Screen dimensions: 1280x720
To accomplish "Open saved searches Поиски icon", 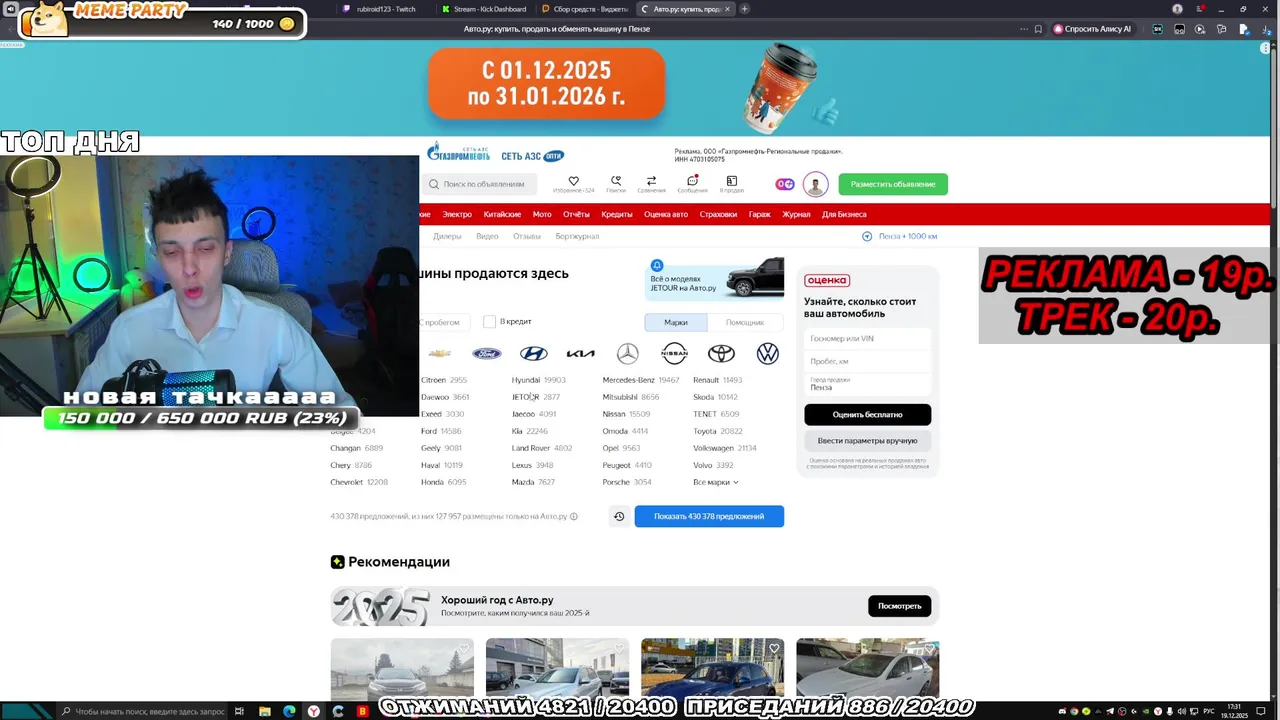I will [616, 181].
